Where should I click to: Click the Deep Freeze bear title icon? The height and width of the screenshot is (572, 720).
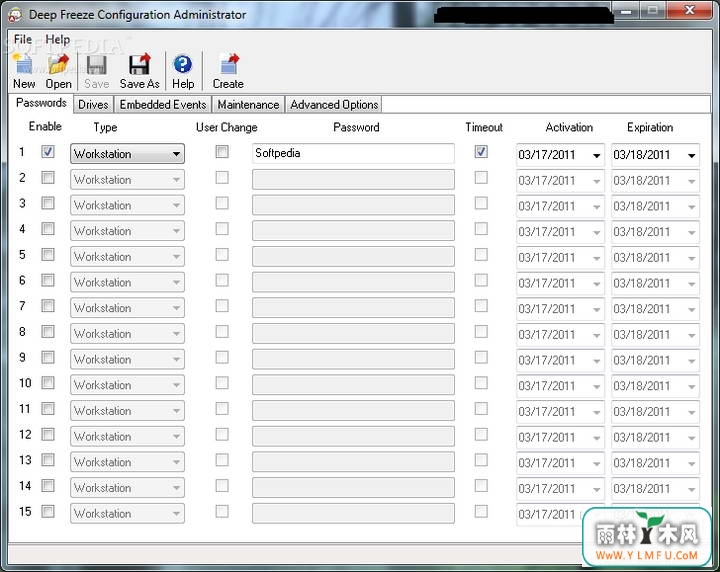coord(15,15)
